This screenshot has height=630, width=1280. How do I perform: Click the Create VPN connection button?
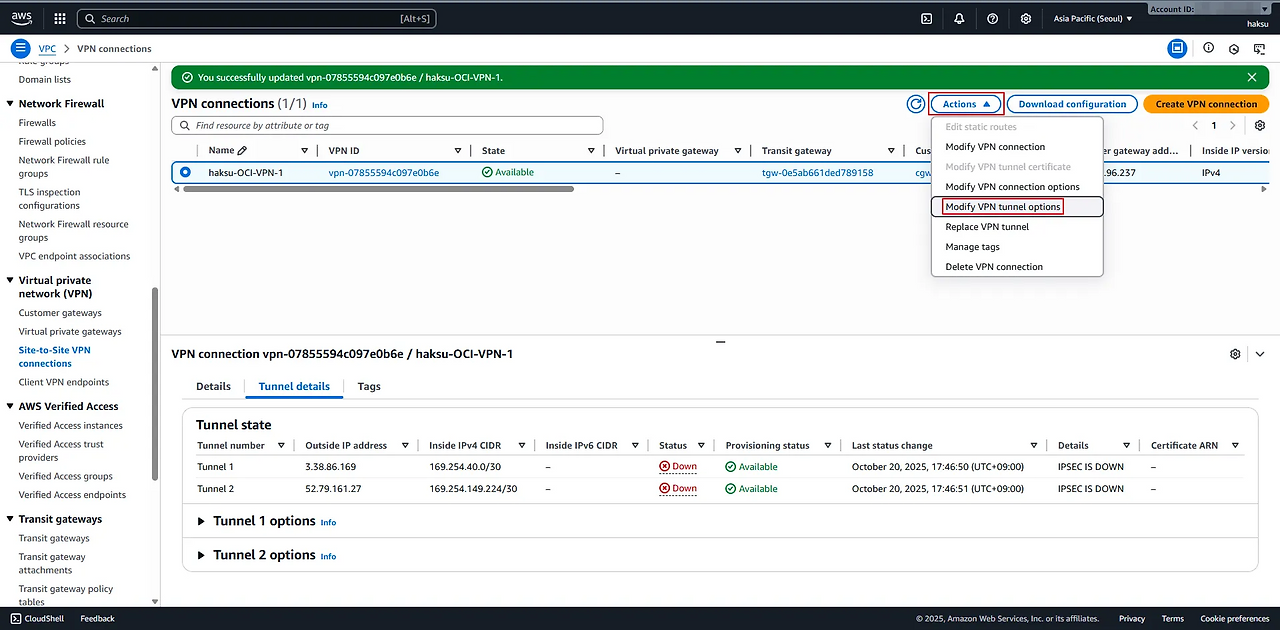pos(1206,104)
